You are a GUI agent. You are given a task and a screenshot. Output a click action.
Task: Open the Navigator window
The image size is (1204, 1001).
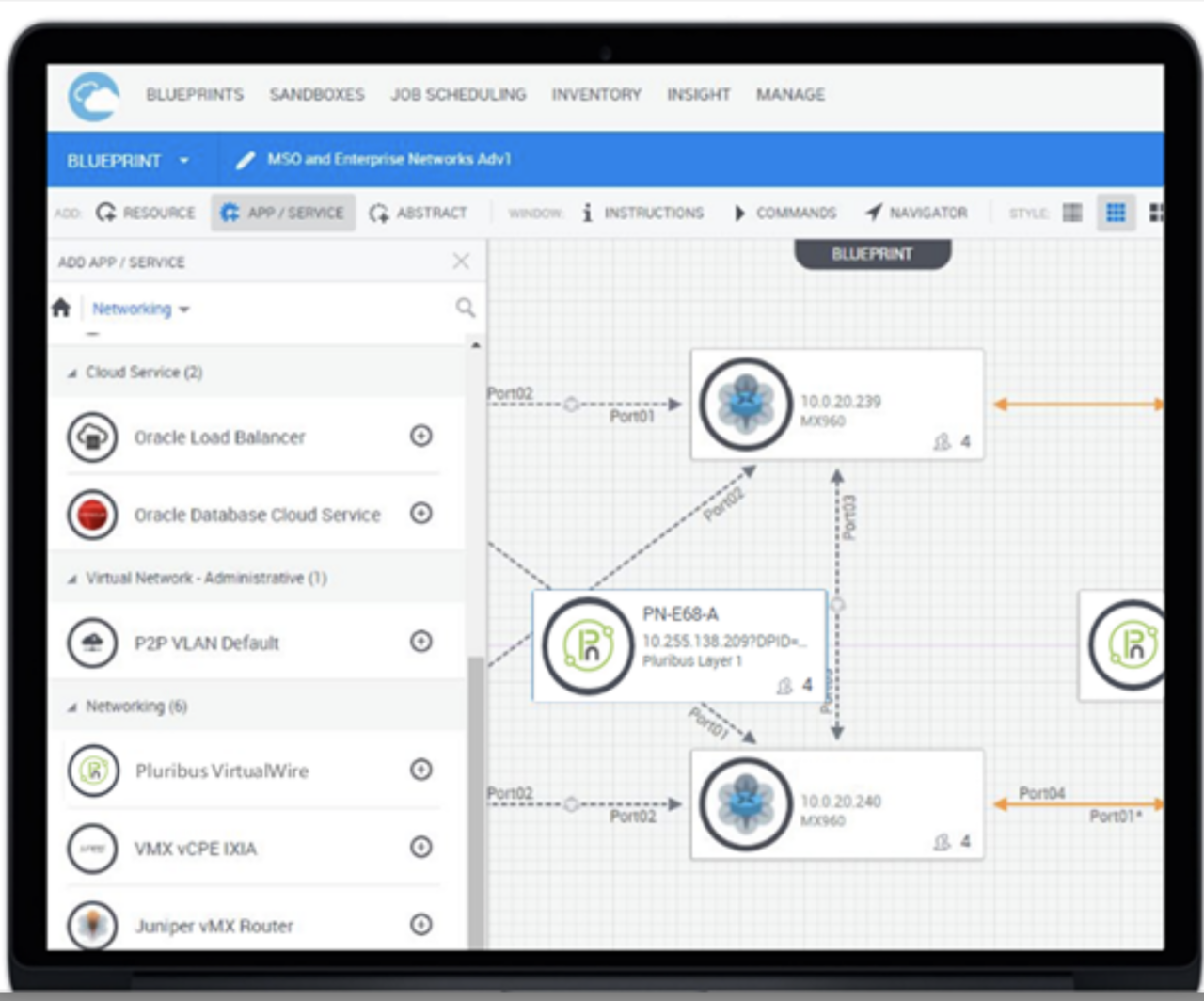click(916, 213)
